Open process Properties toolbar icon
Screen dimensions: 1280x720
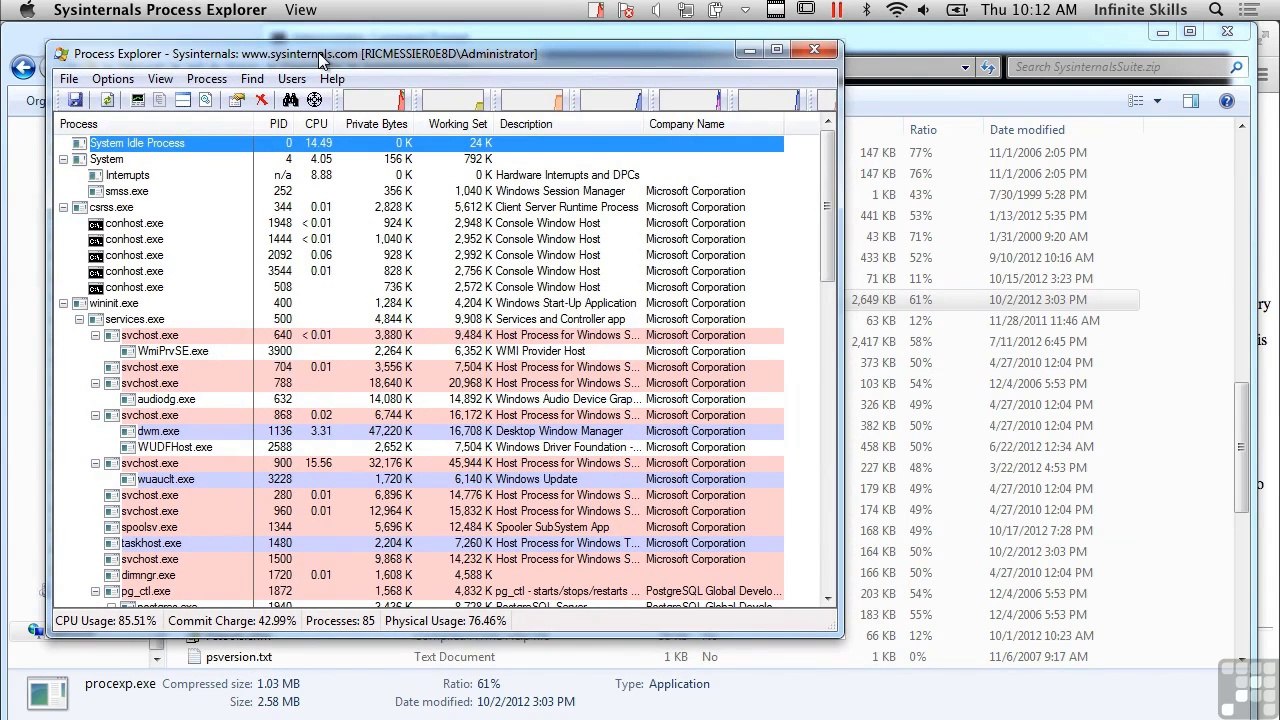pyautogui.click(x=237, y=100)
